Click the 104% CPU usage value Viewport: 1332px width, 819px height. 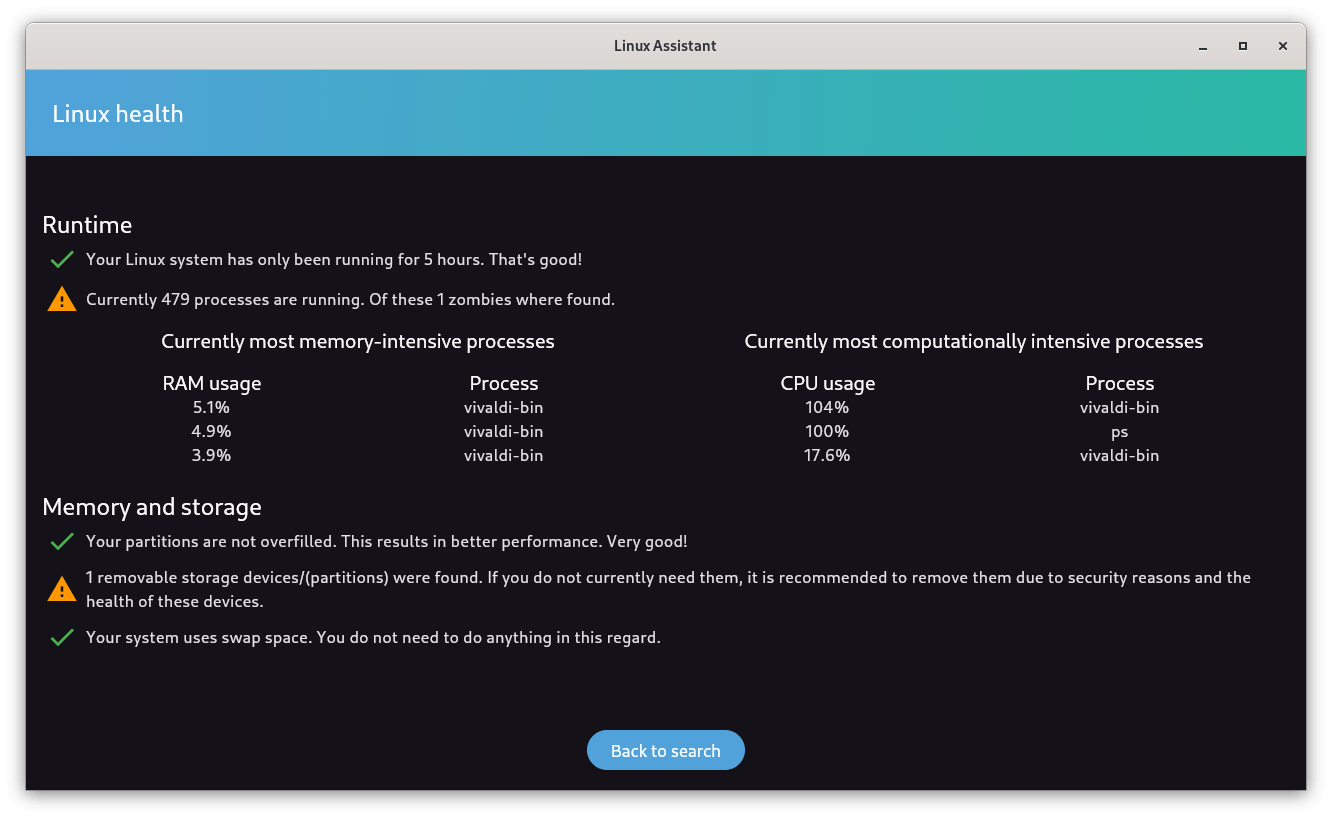click(827, 408)
